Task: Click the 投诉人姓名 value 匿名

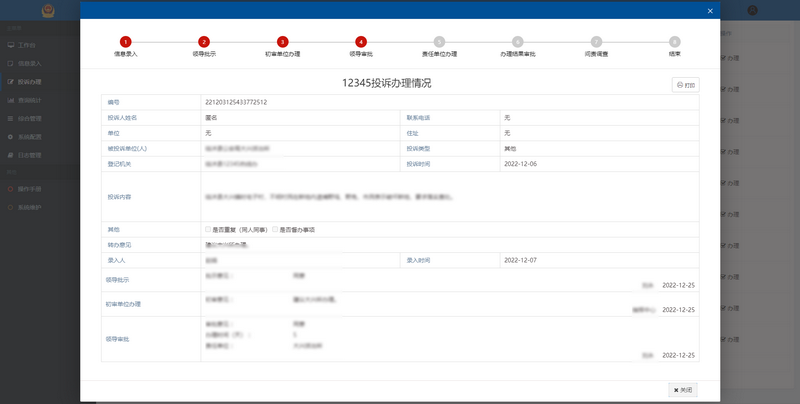Action: pos(211,118)
